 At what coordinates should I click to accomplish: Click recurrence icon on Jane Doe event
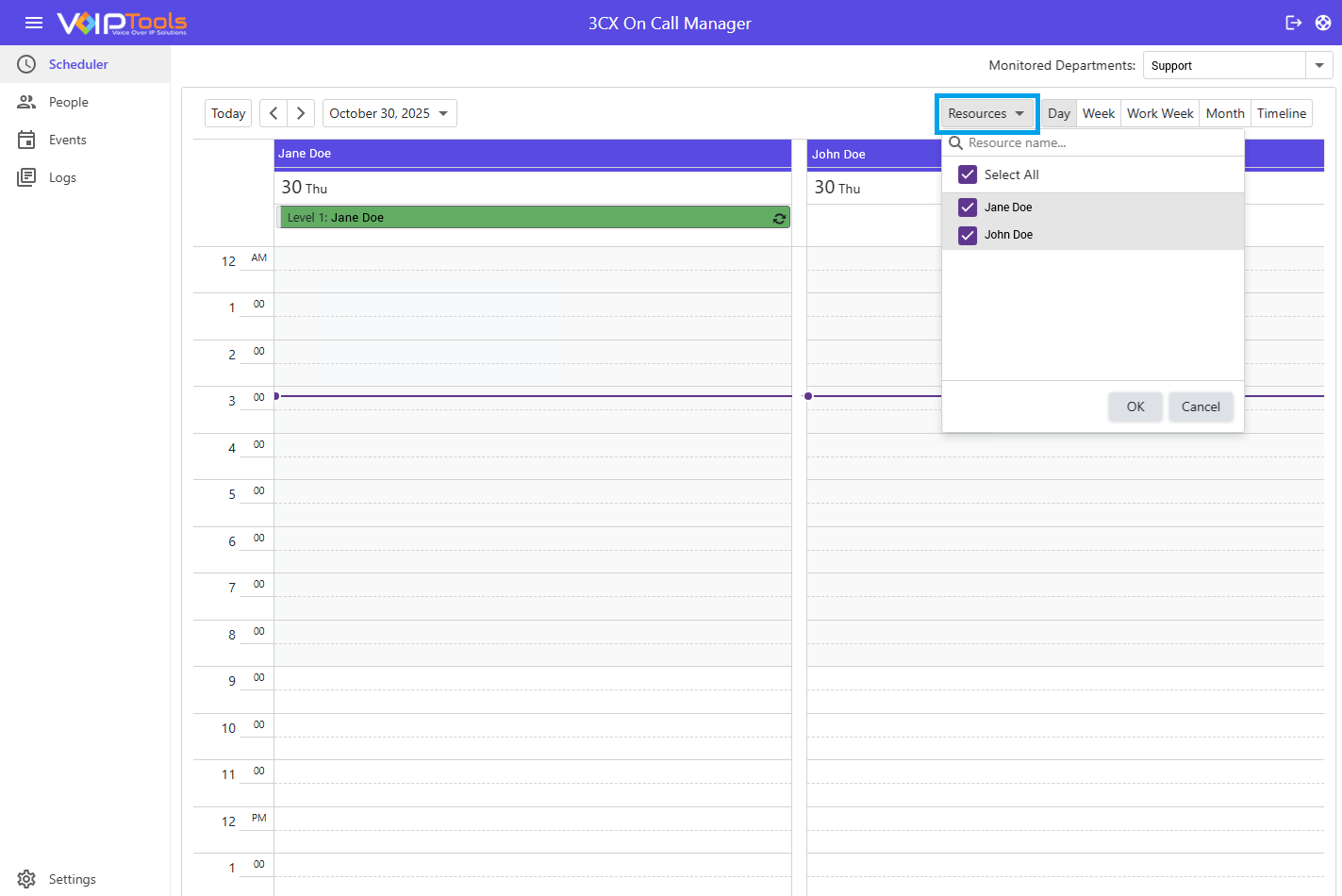[779, 218]
